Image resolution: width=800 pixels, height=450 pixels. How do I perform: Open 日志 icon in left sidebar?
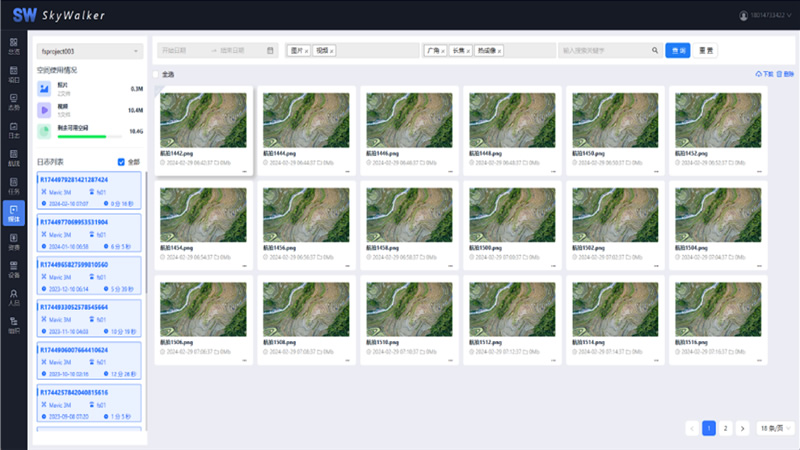pyautogui.click(x=13, y=130)
